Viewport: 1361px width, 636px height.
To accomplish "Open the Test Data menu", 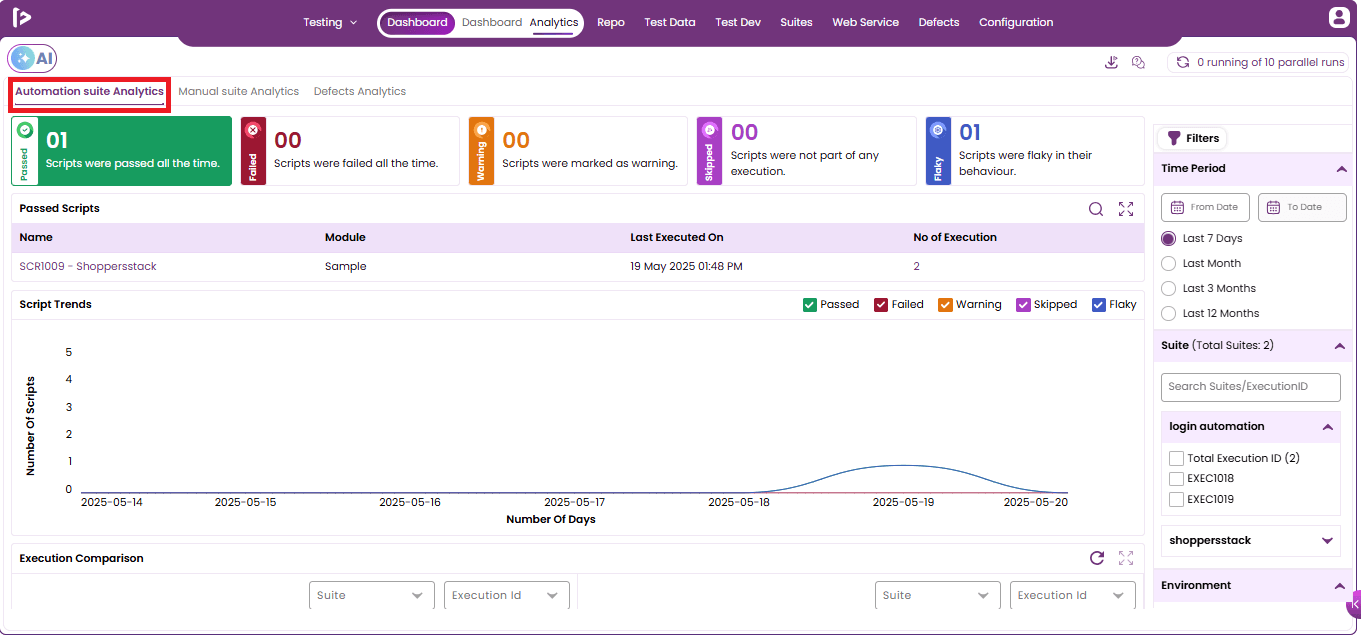I will click(670, 22).
